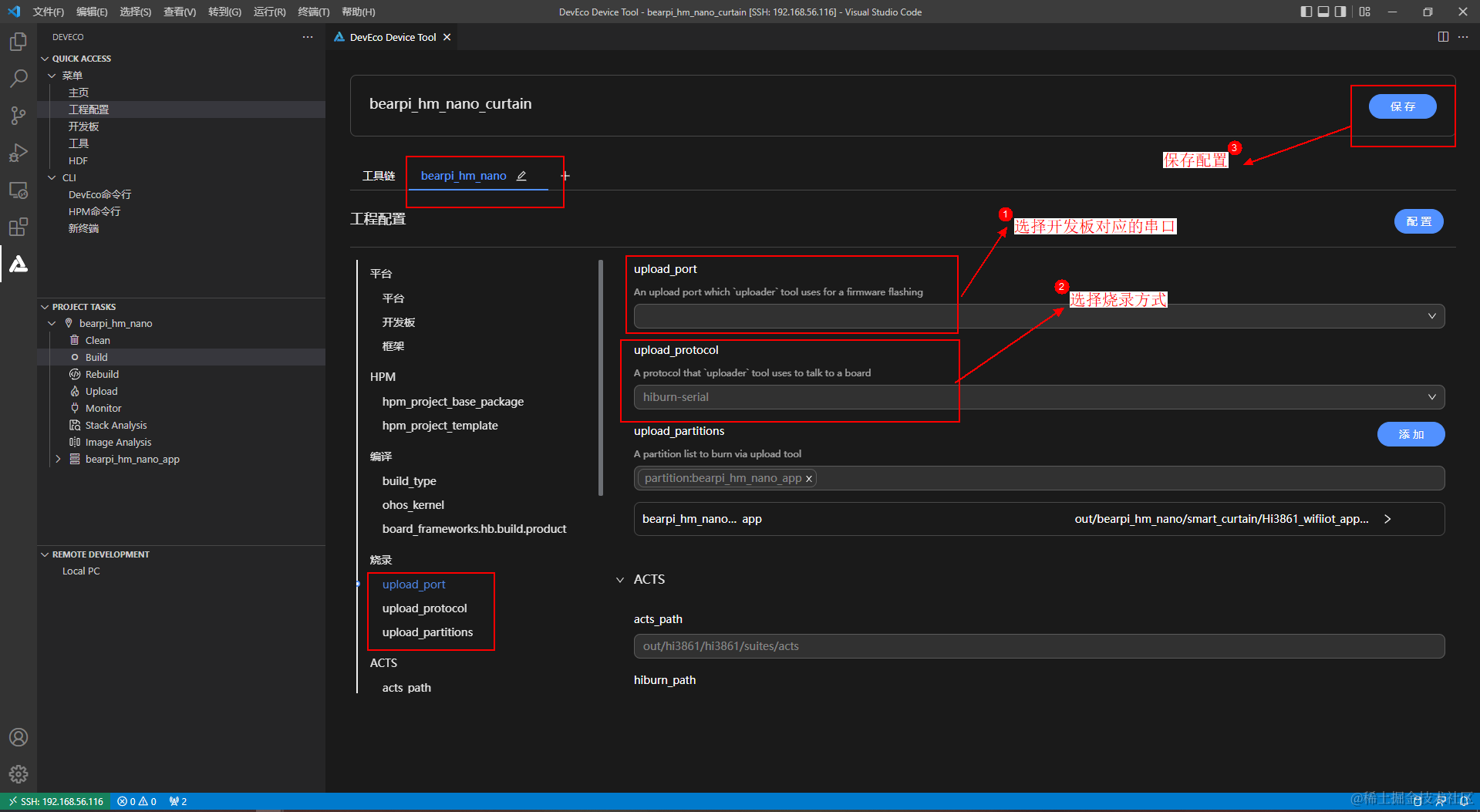This screenshot has height=812, width=1480.
Task: Select Local PC under Remote Development
Action: click(x=81, y=571)
